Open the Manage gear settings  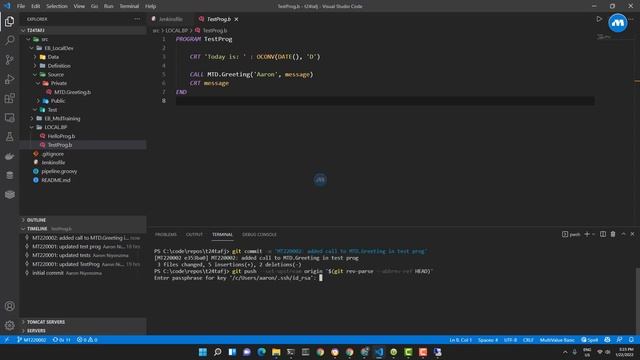(9, 325)
